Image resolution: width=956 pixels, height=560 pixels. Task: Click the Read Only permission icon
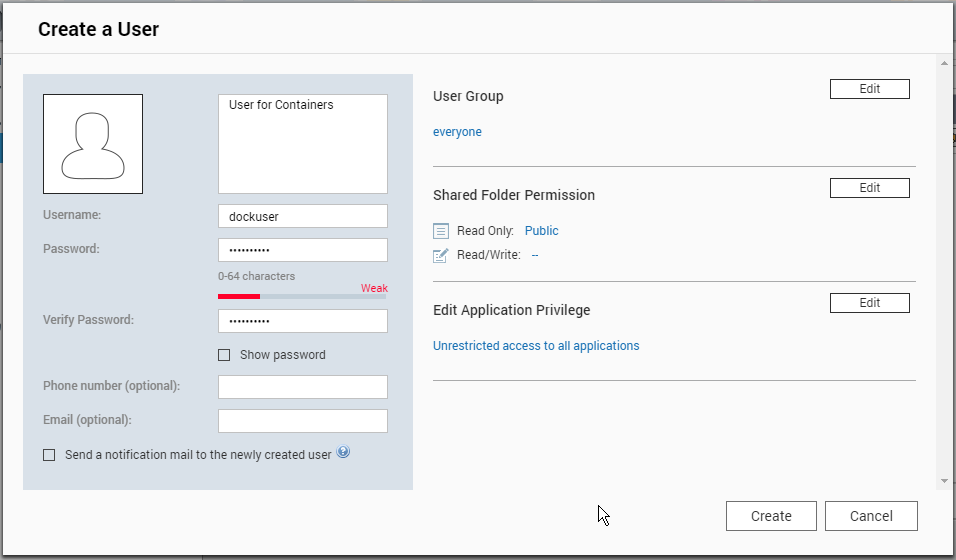point(441,231)
